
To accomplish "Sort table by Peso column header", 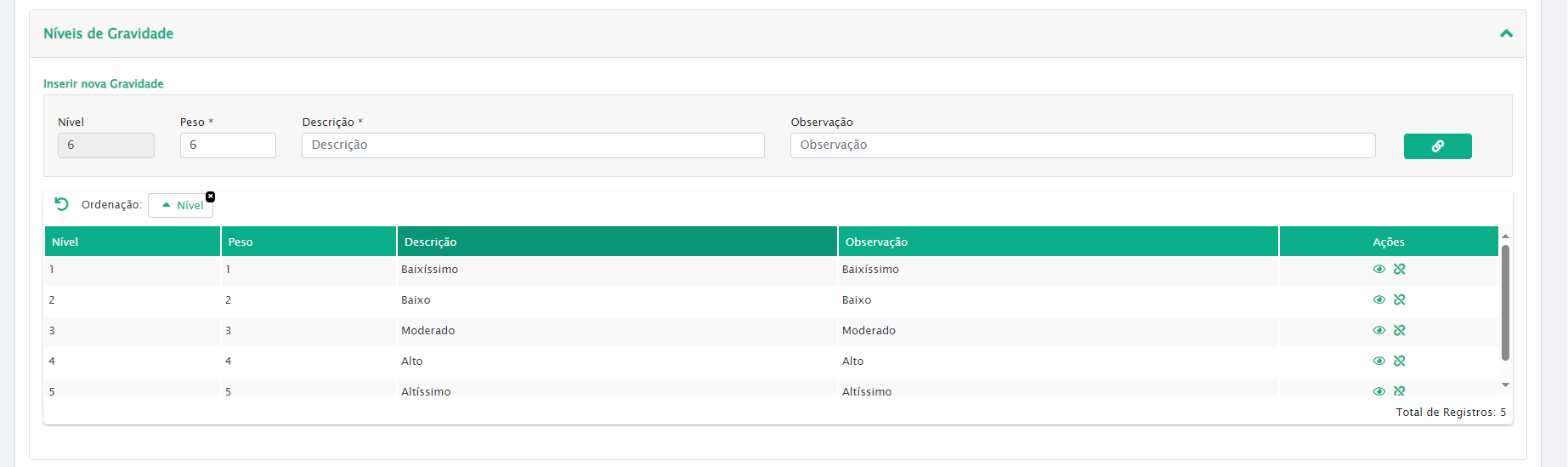I will pos(308,242).
